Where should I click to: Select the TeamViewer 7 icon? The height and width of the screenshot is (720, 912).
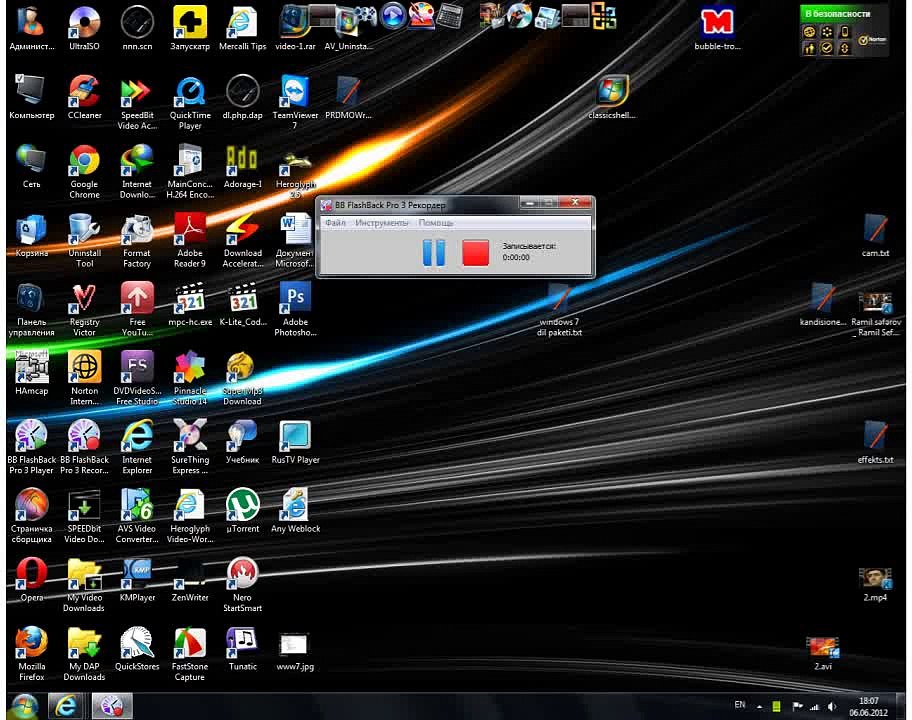[295, 103]
